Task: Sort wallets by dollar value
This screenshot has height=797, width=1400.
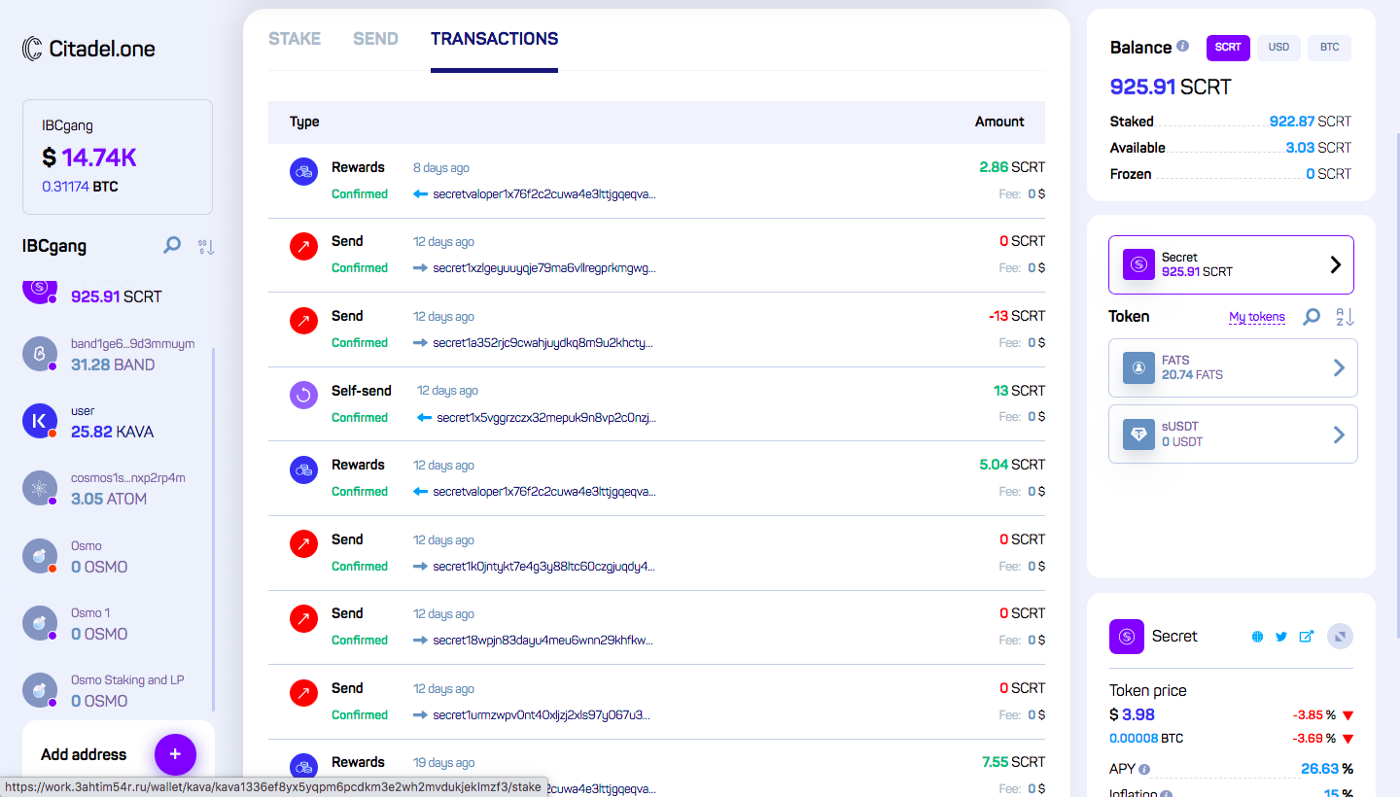Action: pos(206,245)
